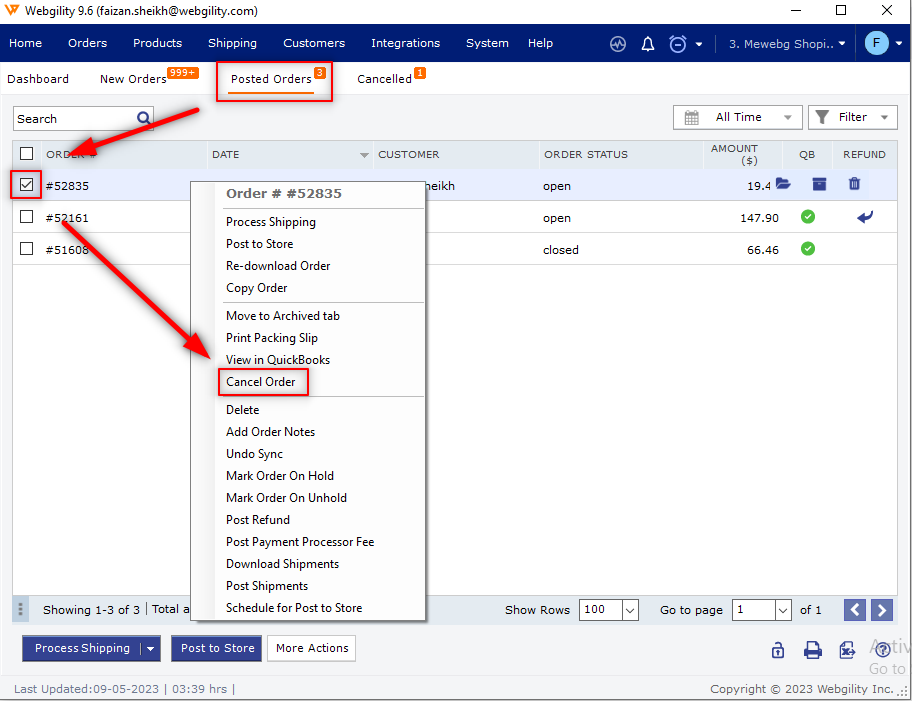Click into the Search field
This screenshot has width=912, height=701.
click(x=76, y=119)
